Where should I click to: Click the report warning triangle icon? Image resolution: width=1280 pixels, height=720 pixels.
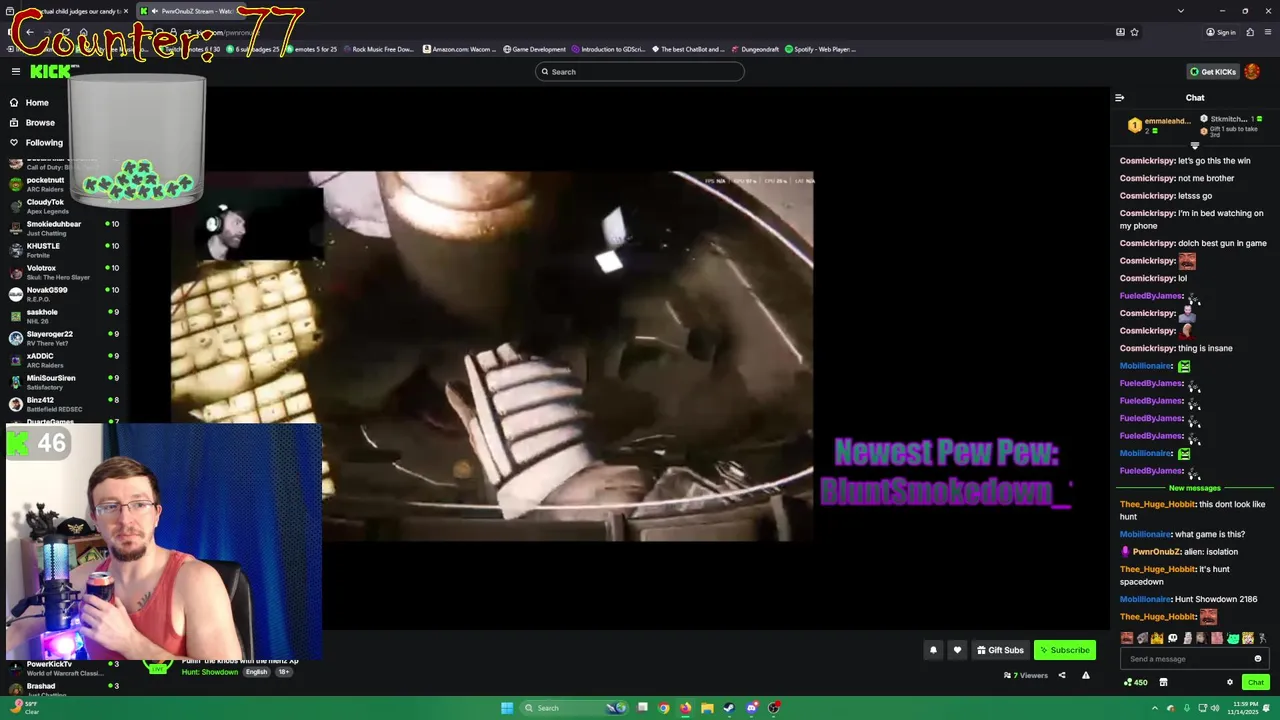(x=1085, y=675)
